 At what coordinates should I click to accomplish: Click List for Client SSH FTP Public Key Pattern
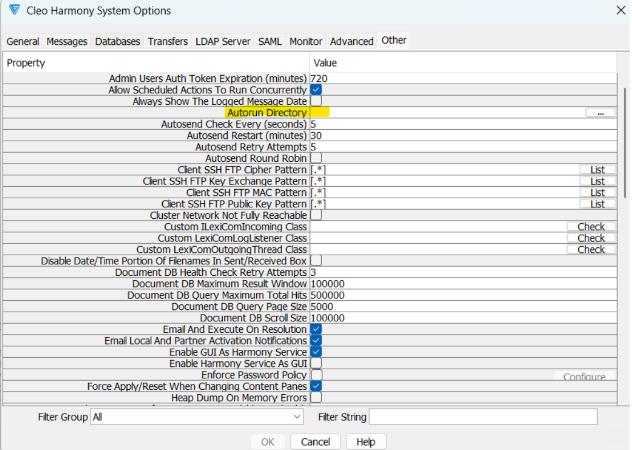[598, 204]
